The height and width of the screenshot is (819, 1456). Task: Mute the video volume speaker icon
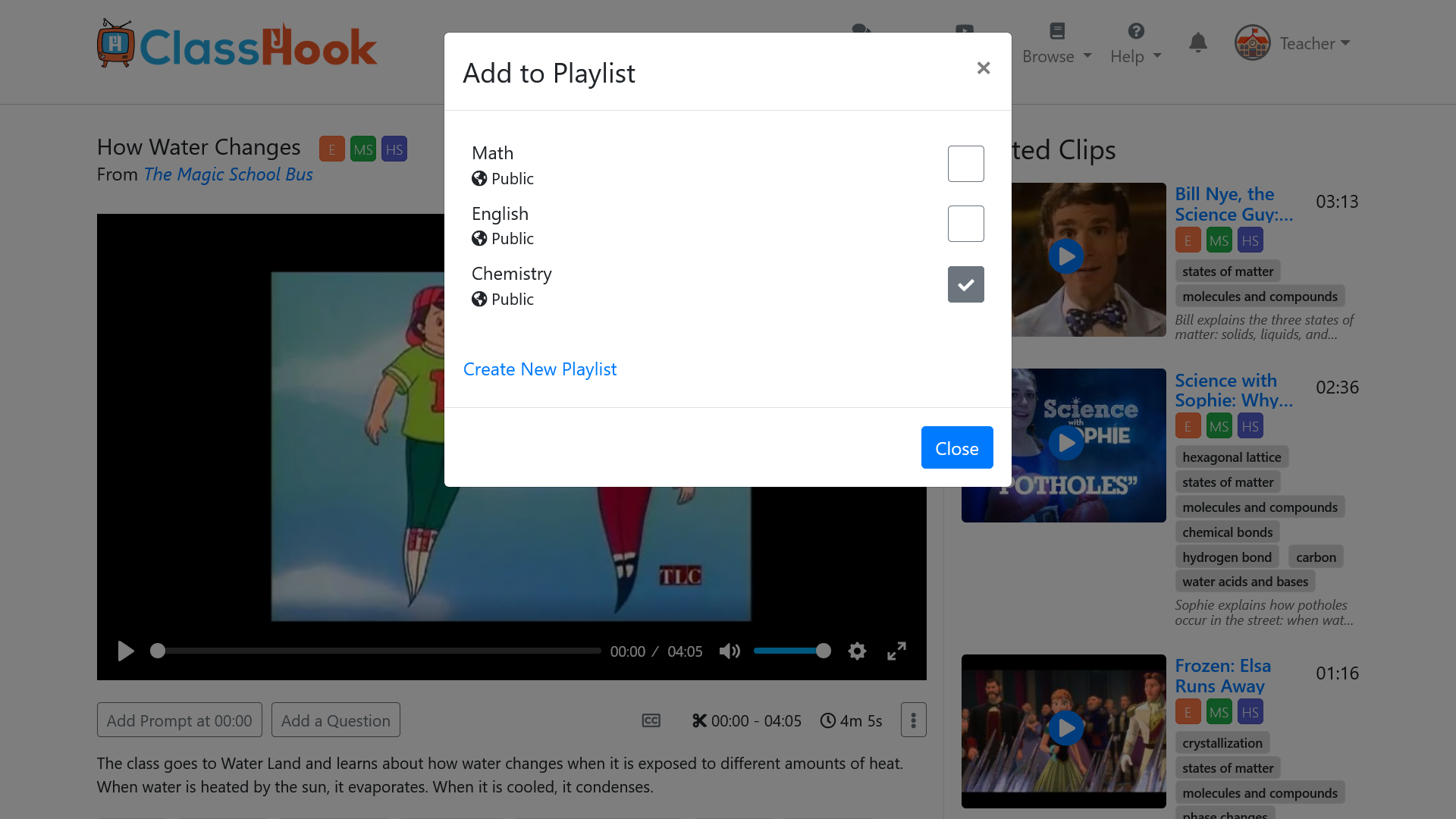730,651
